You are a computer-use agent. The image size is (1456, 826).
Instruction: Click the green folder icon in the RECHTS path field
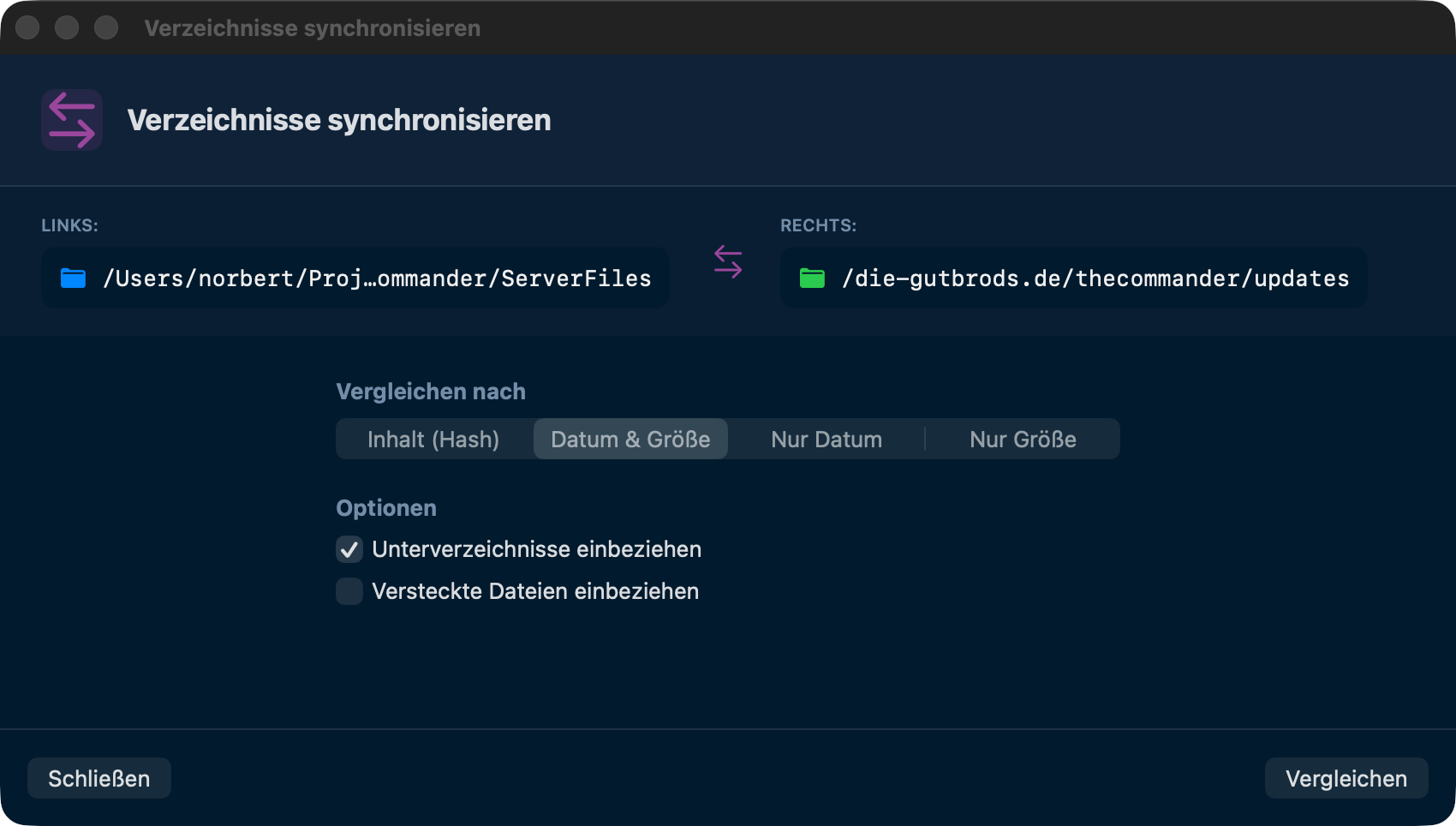[811, 277]
